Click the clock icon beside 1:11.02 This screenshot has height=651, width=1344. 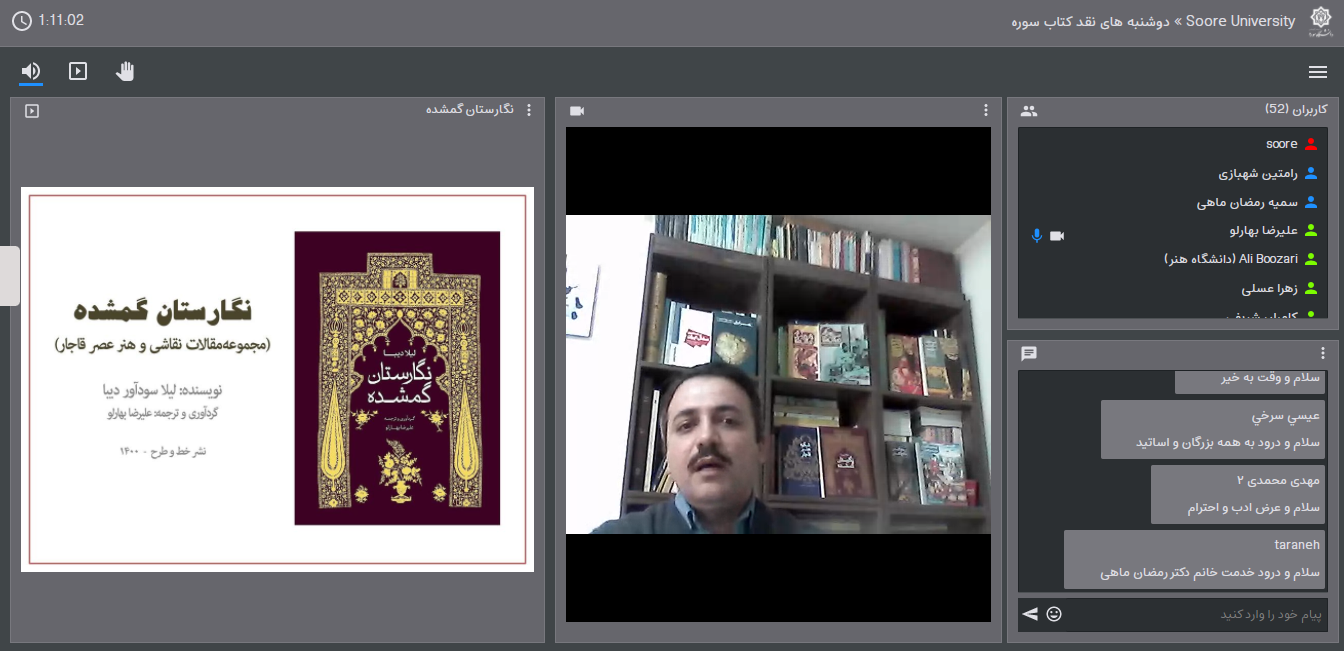[x=21, y=20]
